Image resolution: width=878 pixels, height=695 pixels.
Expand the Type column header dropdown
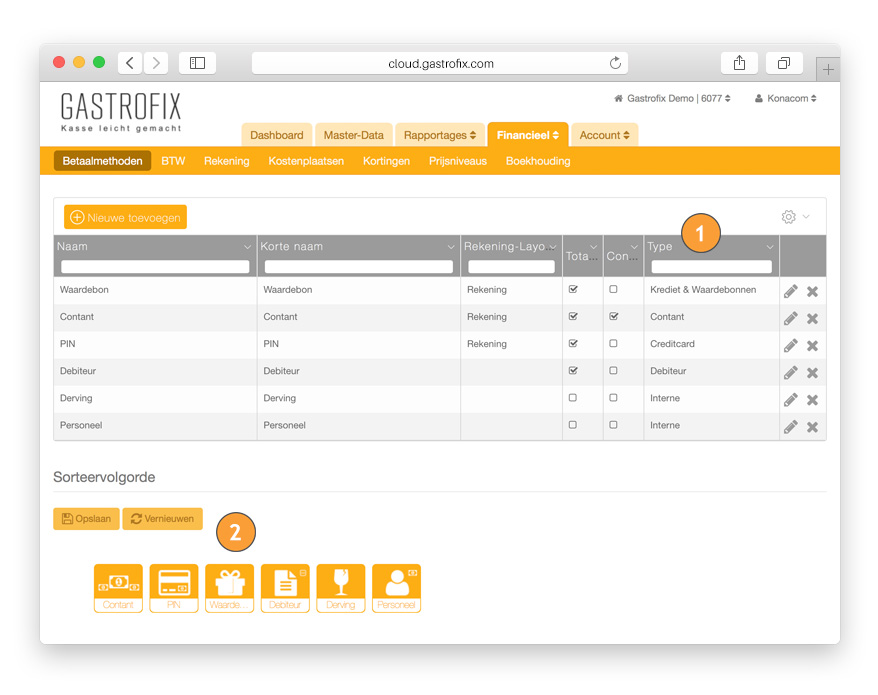point(769,247)
